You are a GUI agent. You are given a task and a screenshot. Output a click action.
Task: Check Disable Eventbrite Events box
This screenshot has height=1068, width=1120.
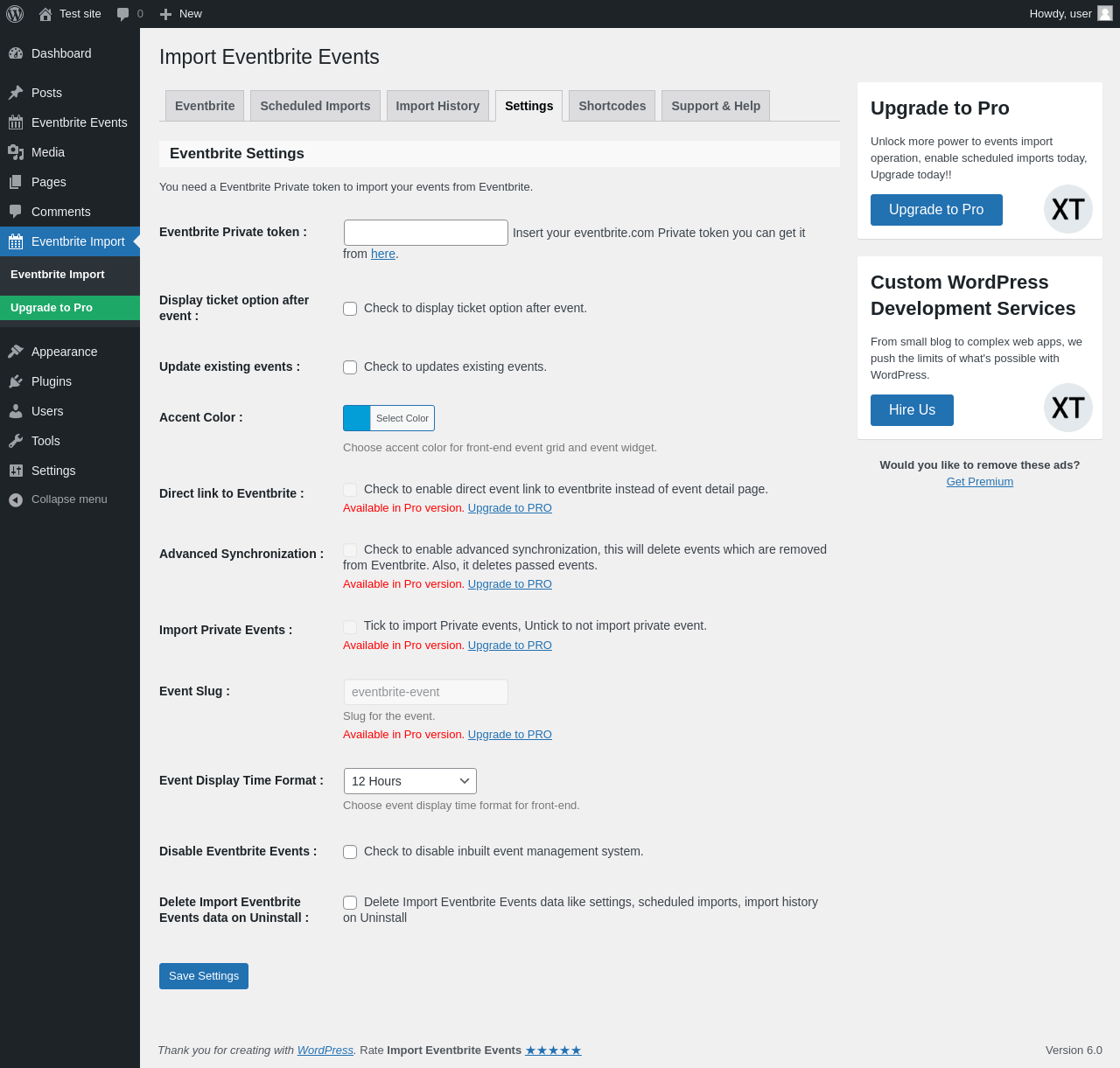[350, 852]
